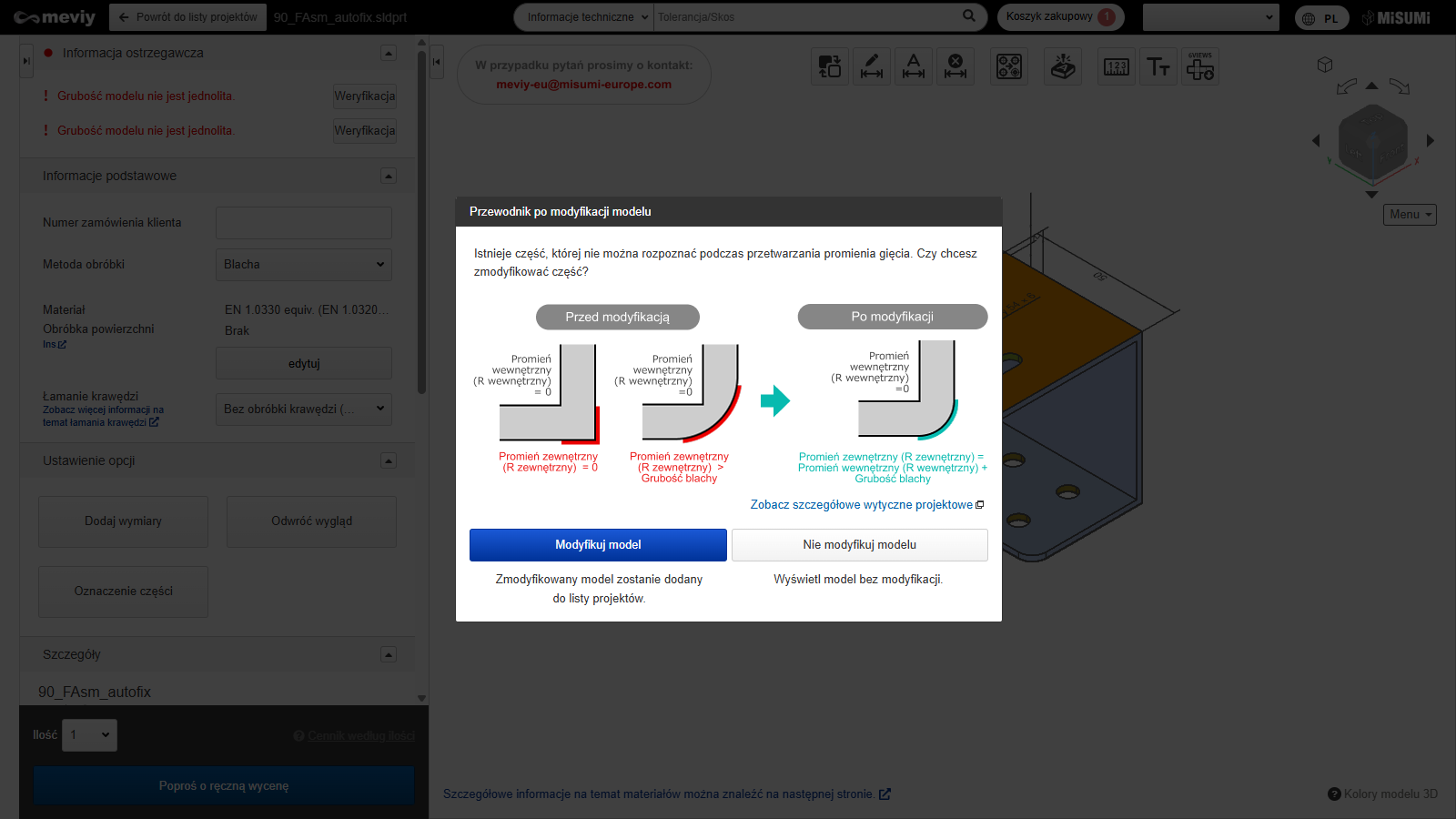This screenshot has width=1456, height=819.
Task: Click the search magnifier icon
Action: tap(968, 15)
